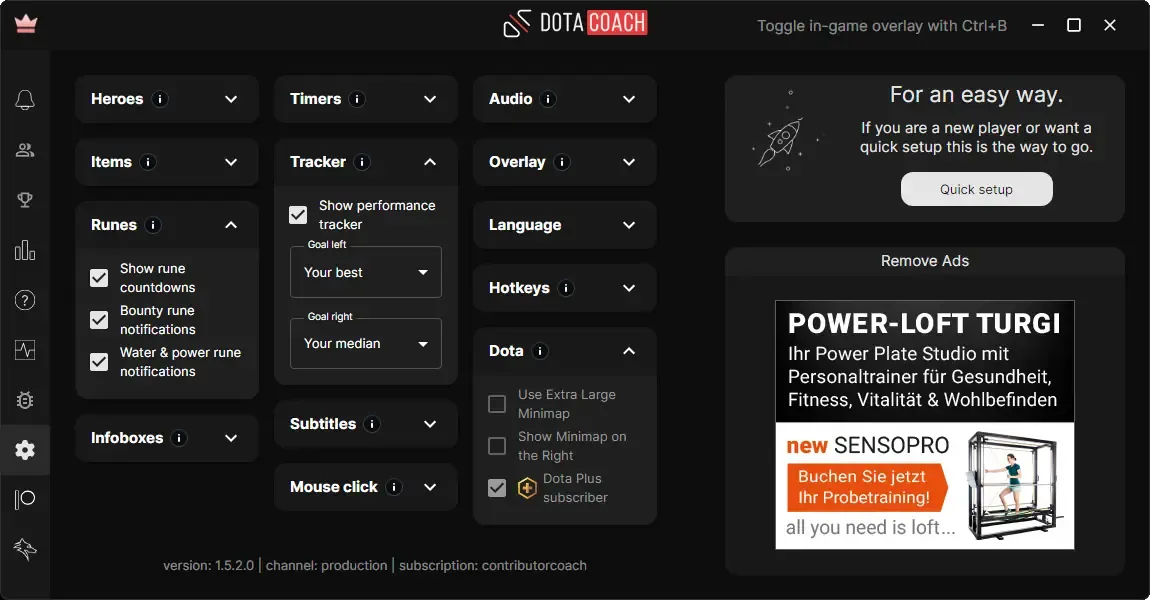The width and height of the screenshot is (1150, 600).
Task: Click the Power-Loft Turgi advertisement banner
Action: pos(925,425)
